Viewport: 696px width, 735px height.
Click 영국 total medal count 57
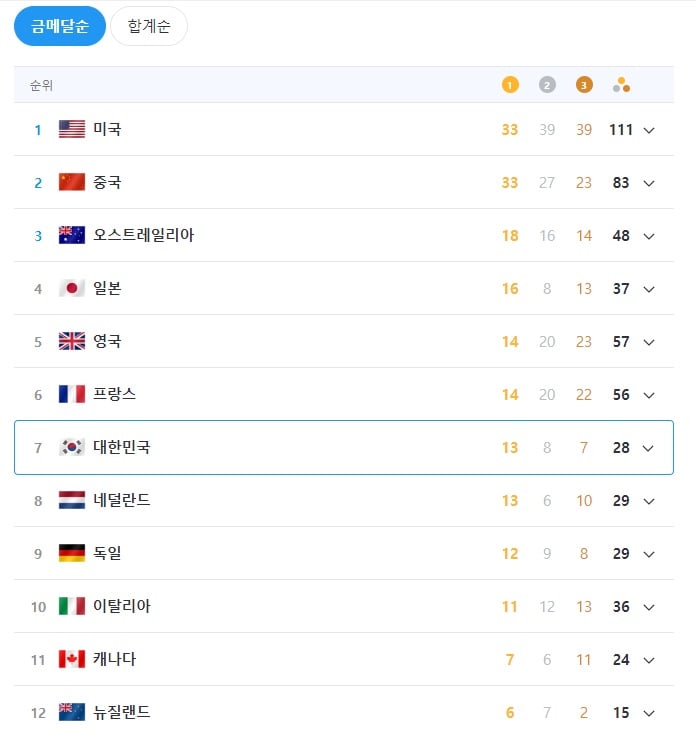621,342
